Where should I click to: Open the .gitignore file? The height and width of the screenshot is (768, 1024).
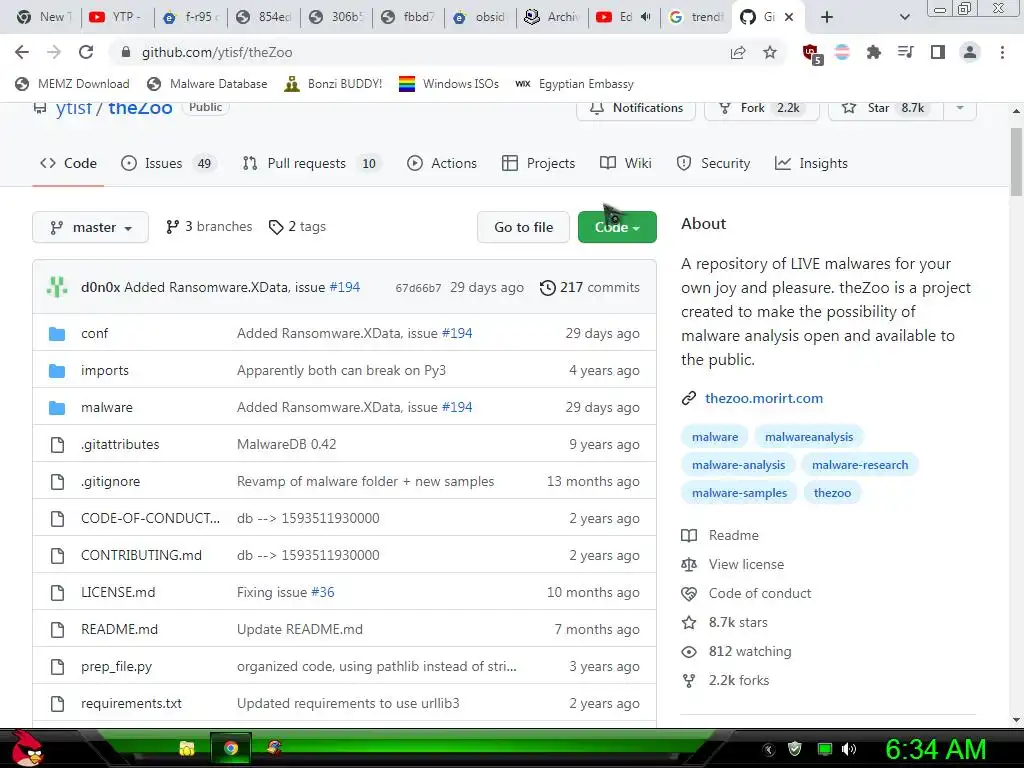(110, 481)
